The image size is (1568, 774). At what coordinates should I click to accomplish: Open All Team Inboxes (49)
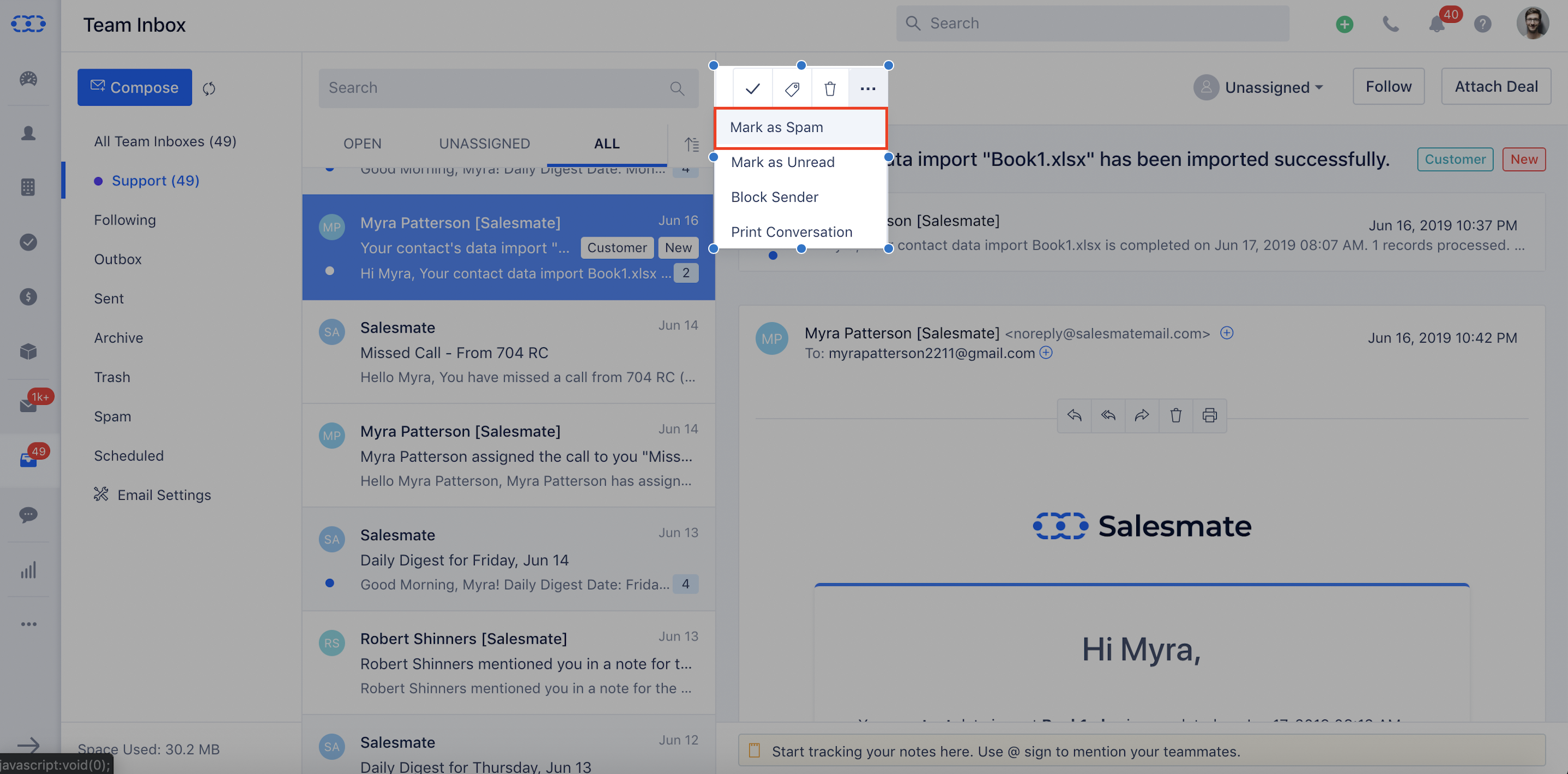coord(165,141)
